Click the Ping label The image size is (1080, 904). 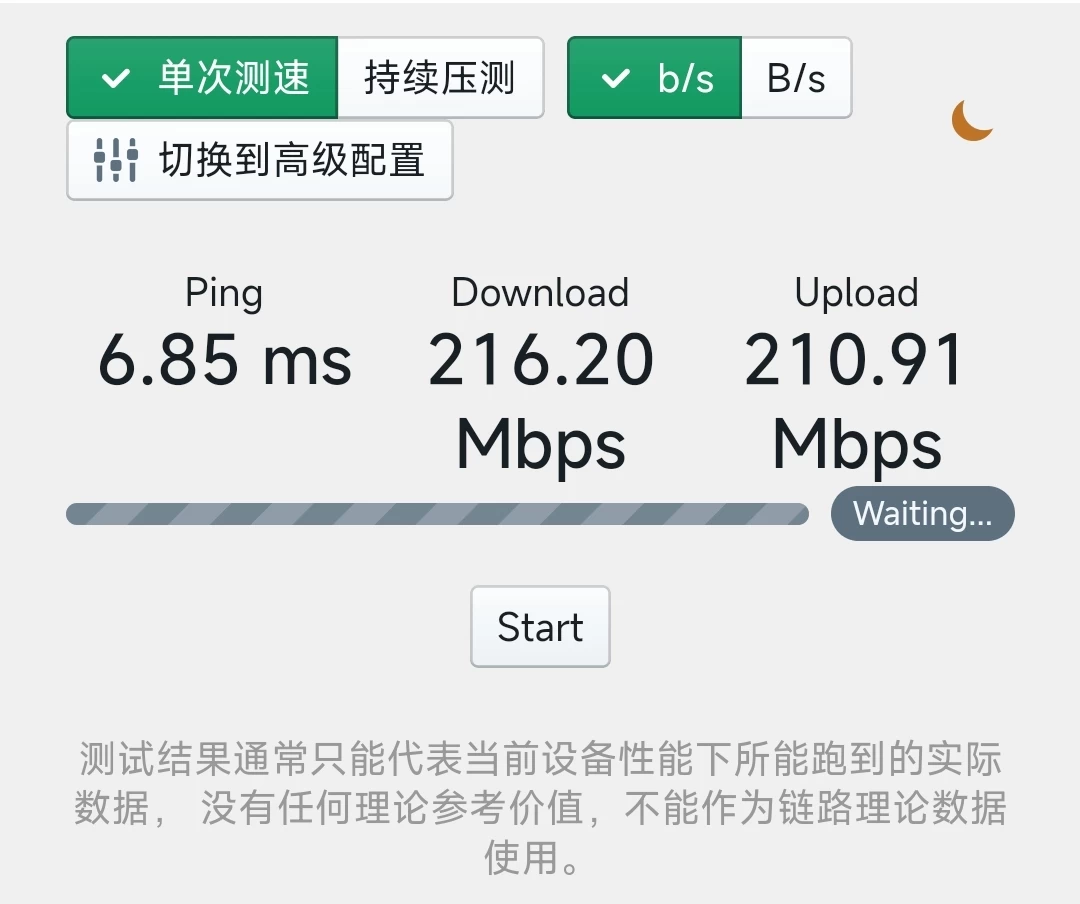click(x=224, y=294)
